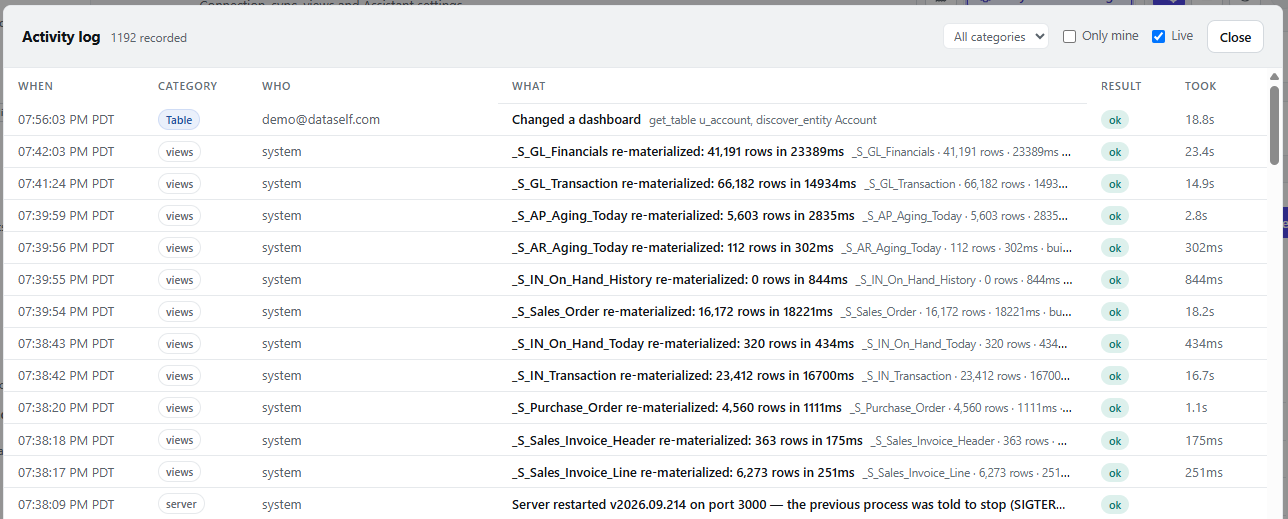The height and width of the screenshot is (519, 1288).
Task: Click the RESULT column header
Action: (x=1121, y=86)
